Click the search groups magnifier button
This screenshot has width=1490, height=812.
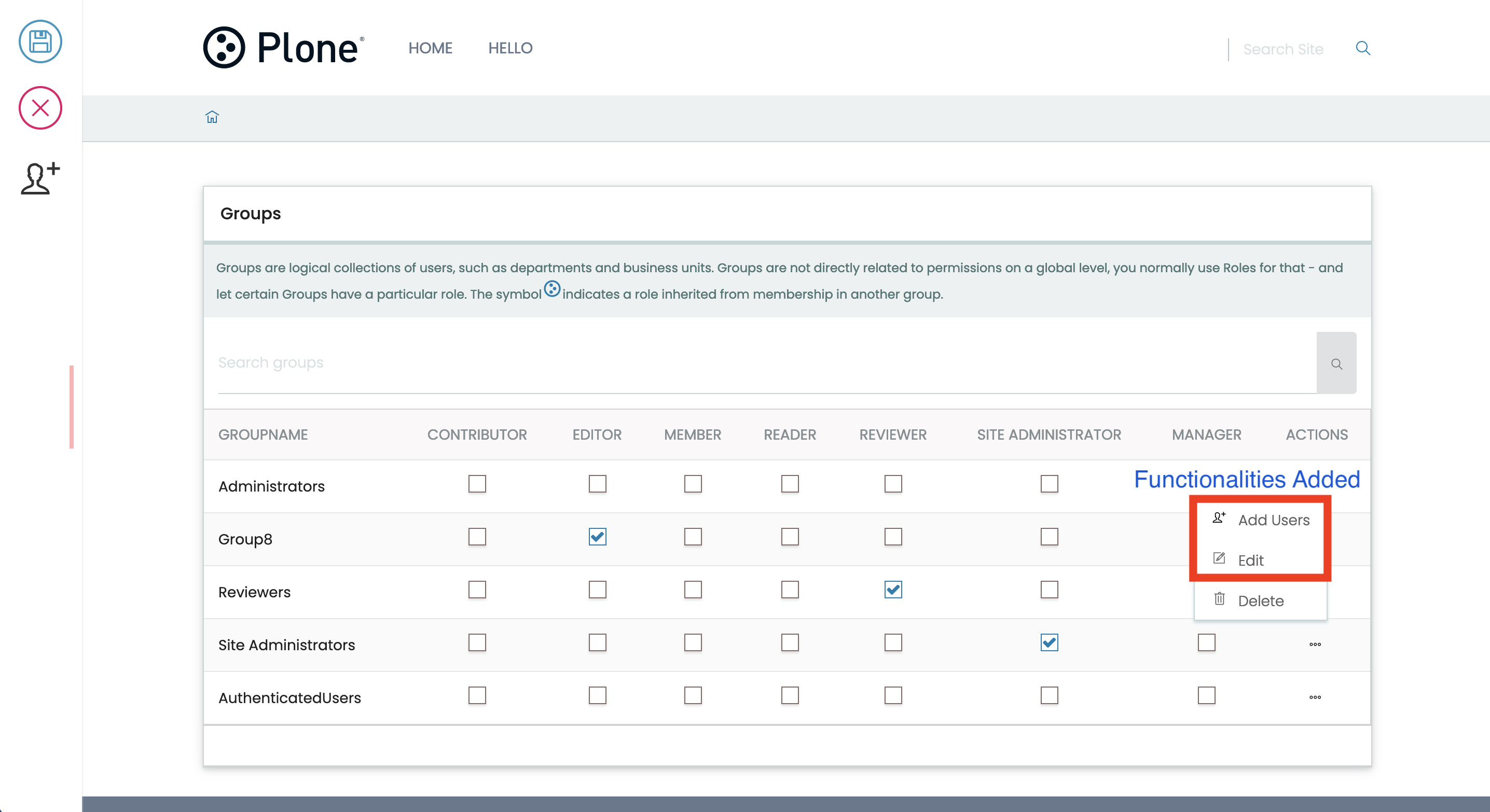pyautogui.click(x=1337, y=363)
